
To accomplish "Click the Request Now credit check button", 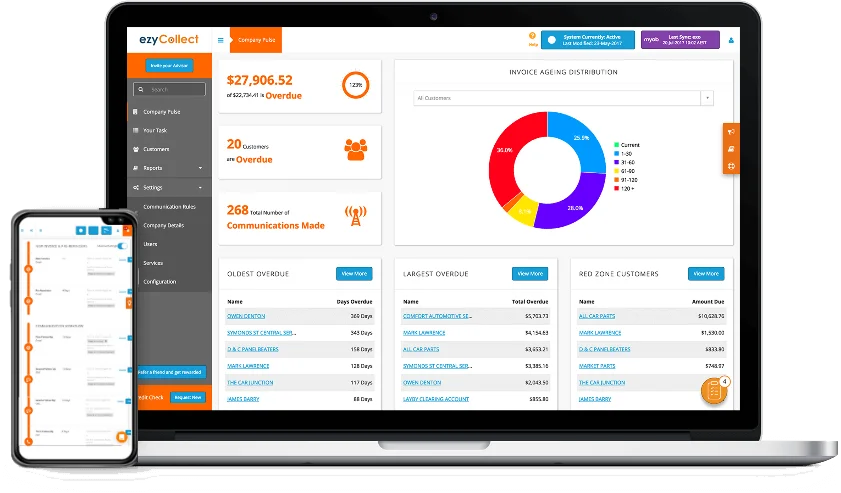I will pos(188,398).
